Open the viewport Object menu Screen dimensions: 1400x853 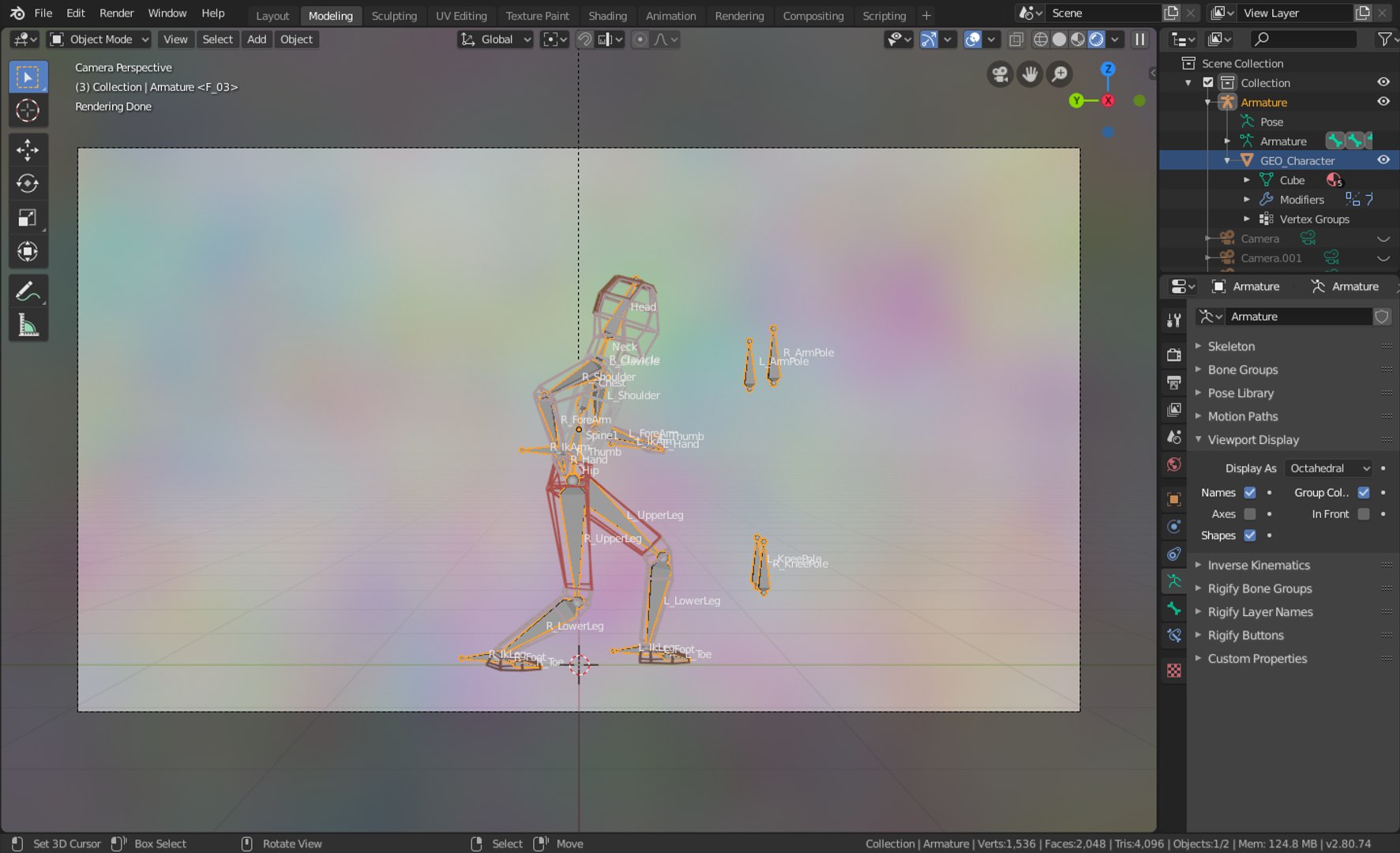coord(296,39)
